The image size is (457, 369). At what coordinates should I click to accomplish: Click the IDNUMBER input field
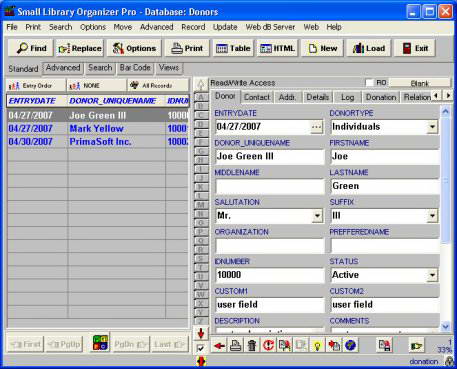[270, 275]
